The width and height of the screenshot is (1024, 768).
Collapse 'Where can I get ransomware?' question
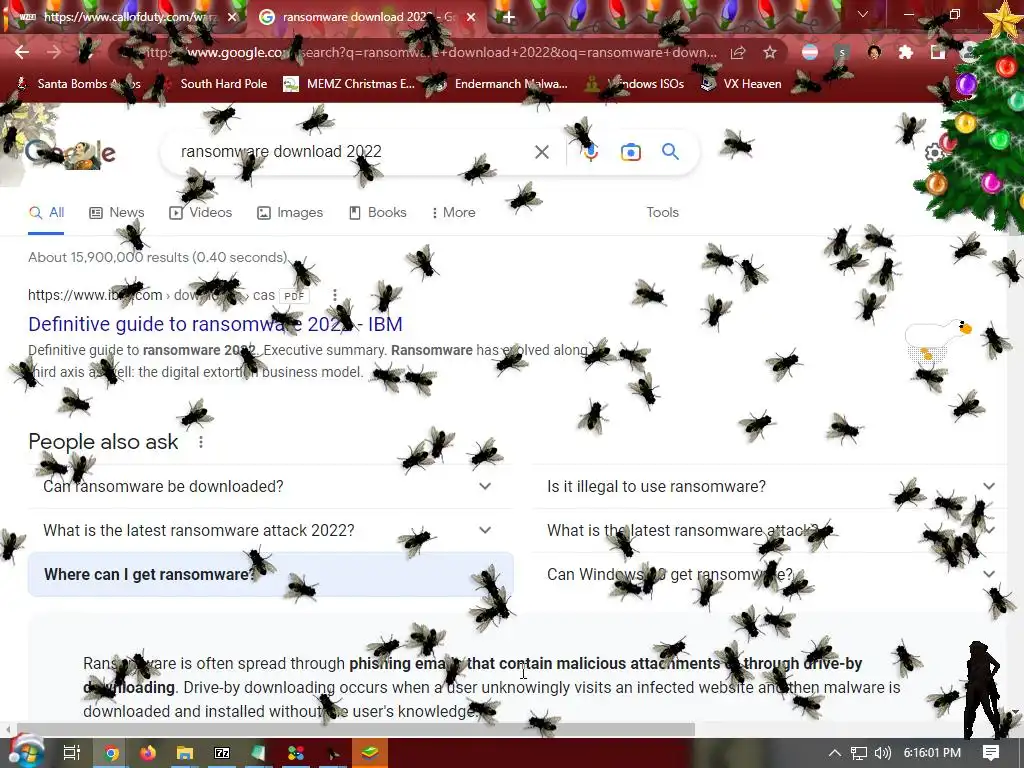click(x=270, y=574)
